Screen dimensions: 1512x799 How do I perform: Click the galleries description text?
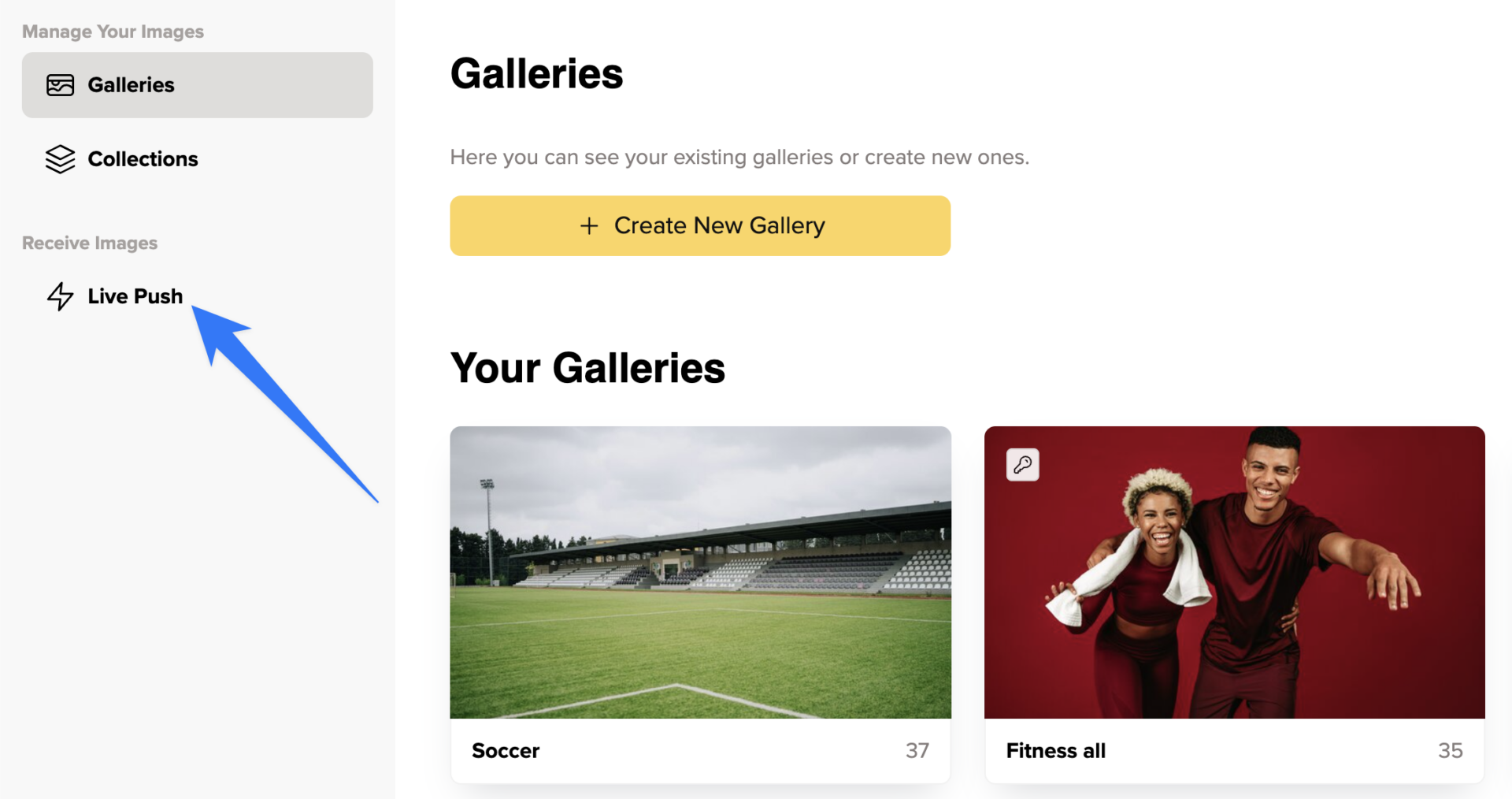739,158
